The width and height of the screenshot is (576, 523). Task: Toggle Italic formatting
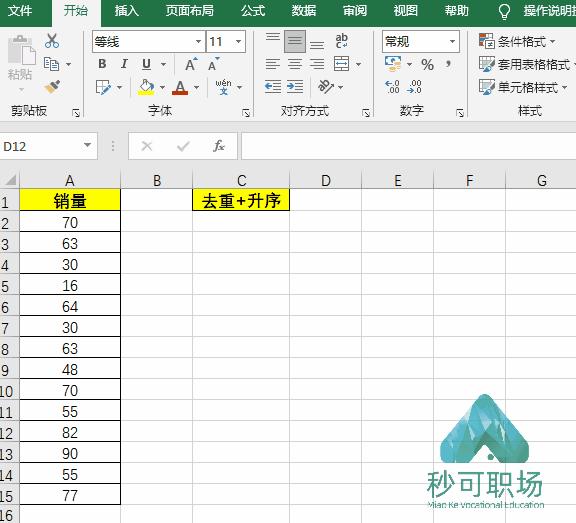[x=124, y=64]
